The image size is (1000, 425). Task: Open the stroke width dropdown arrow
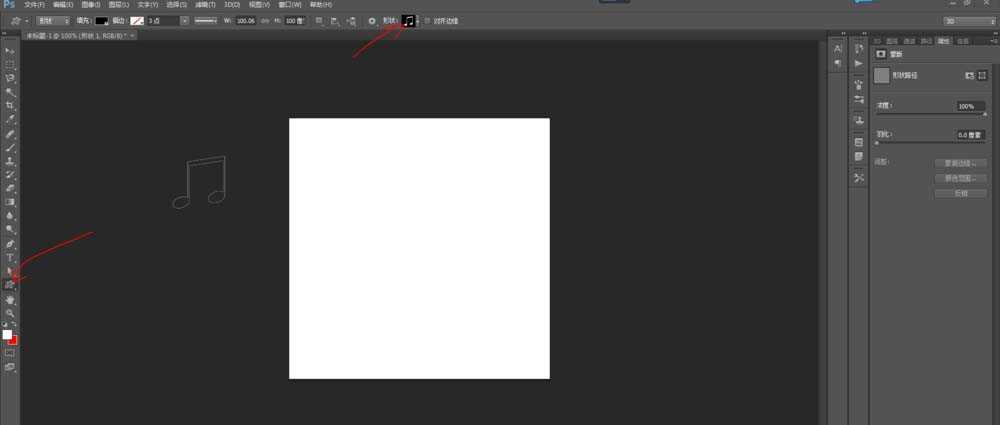[x=185, y=21]
